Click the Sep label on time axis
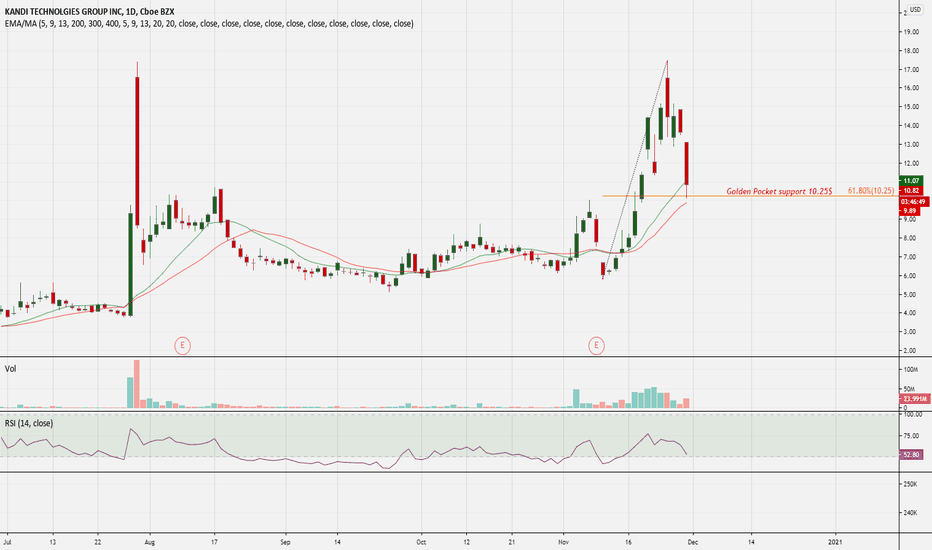The image size is (932, 550). click(x=285, y=542)
